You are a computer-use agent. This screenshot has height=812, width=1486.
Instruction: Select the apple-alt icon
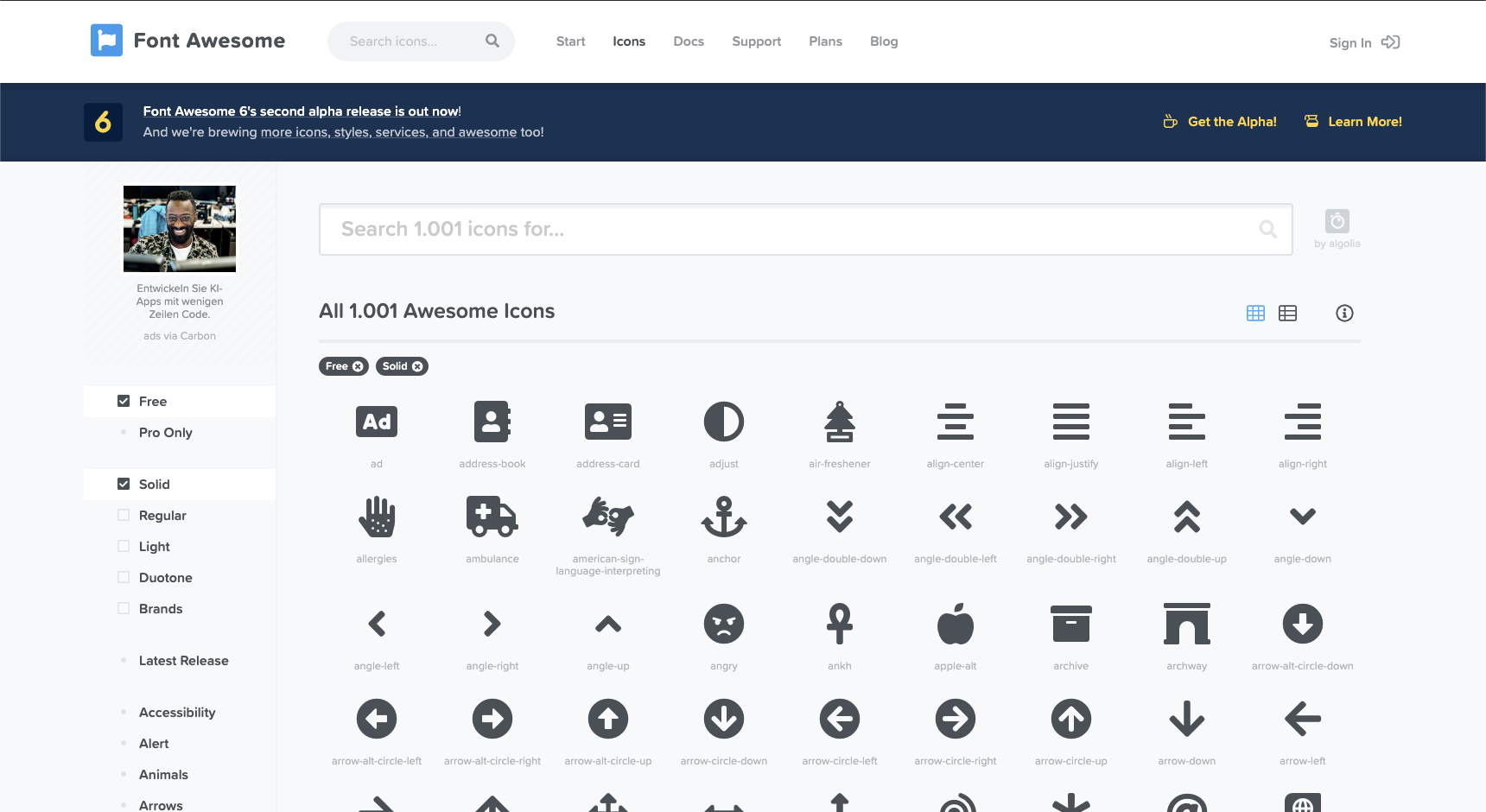pos(956,624)
